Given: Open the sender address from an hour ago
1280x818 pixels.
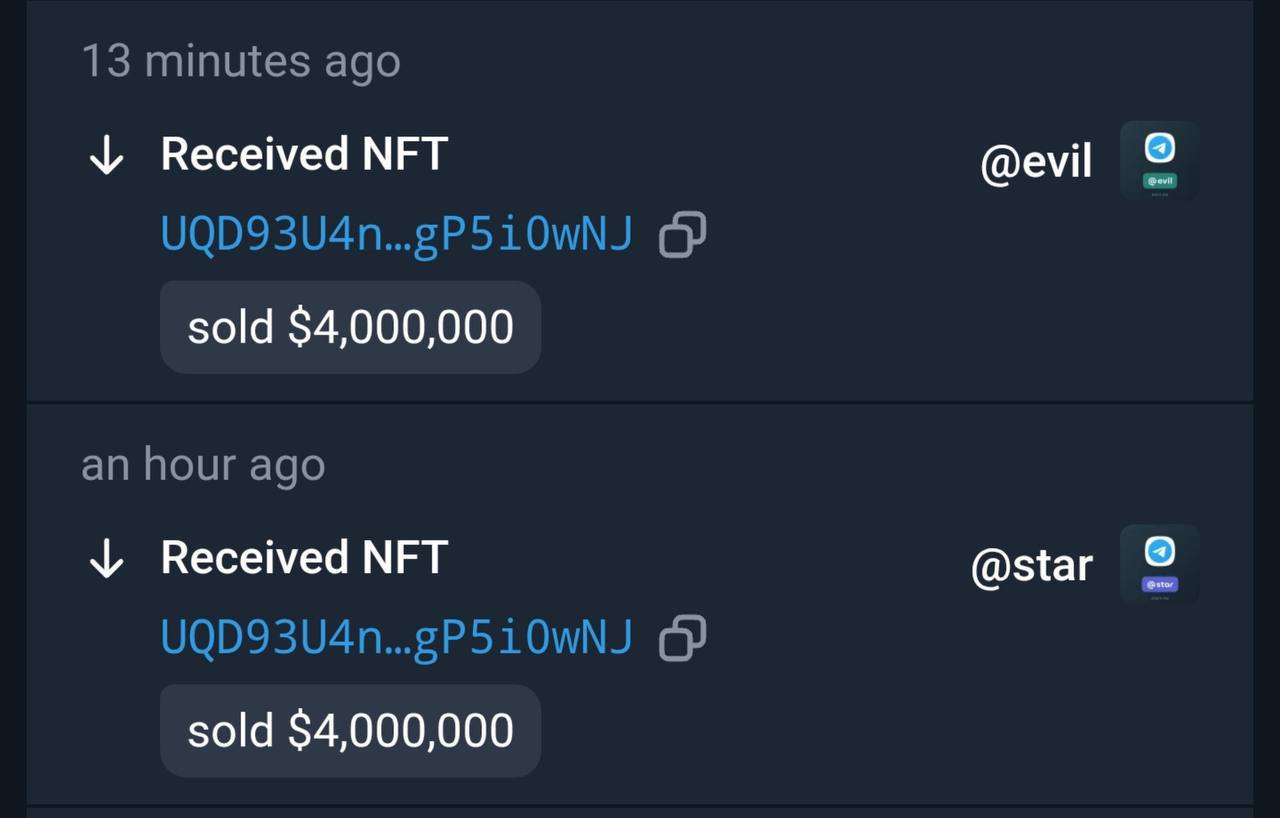Looking at the screenshot, I should pos(397,638).
